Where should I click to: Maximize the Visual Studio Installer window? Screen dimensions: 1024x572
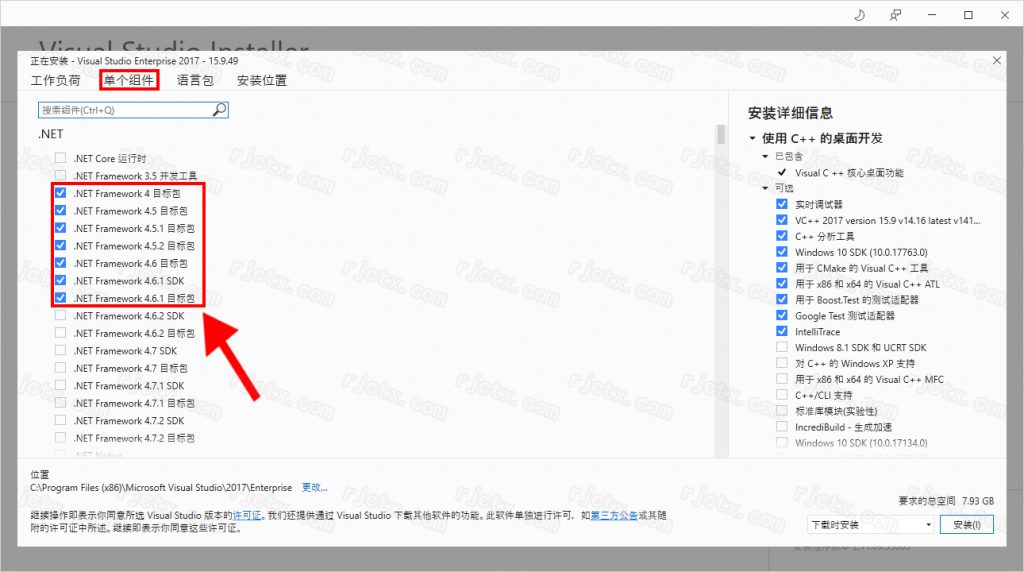969,15
